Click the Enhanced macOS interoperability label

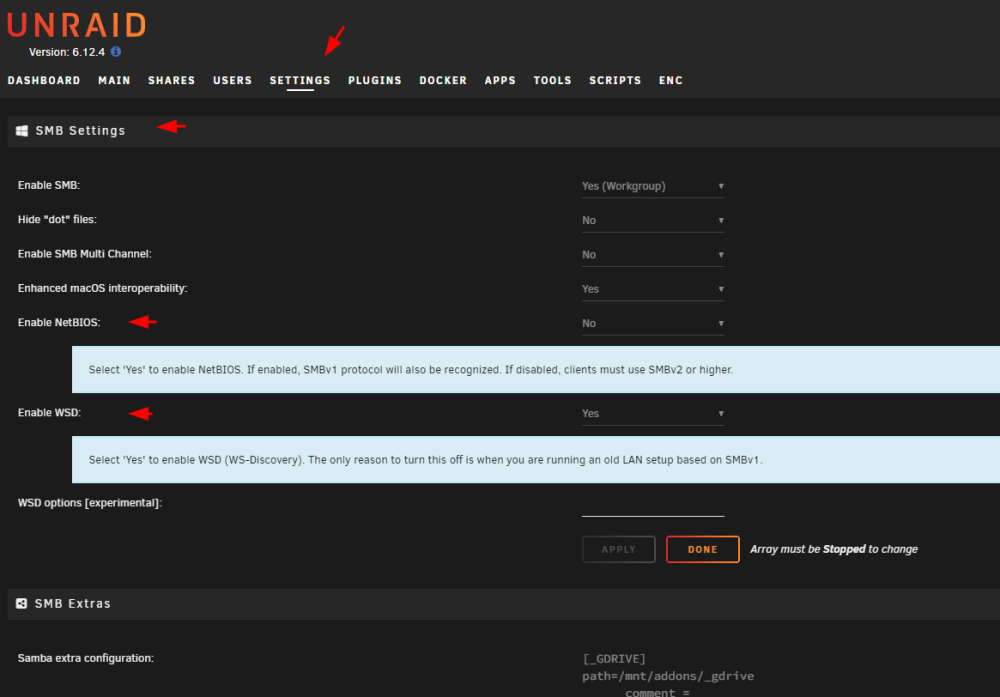pyautogui.click(x=103, y=289)
